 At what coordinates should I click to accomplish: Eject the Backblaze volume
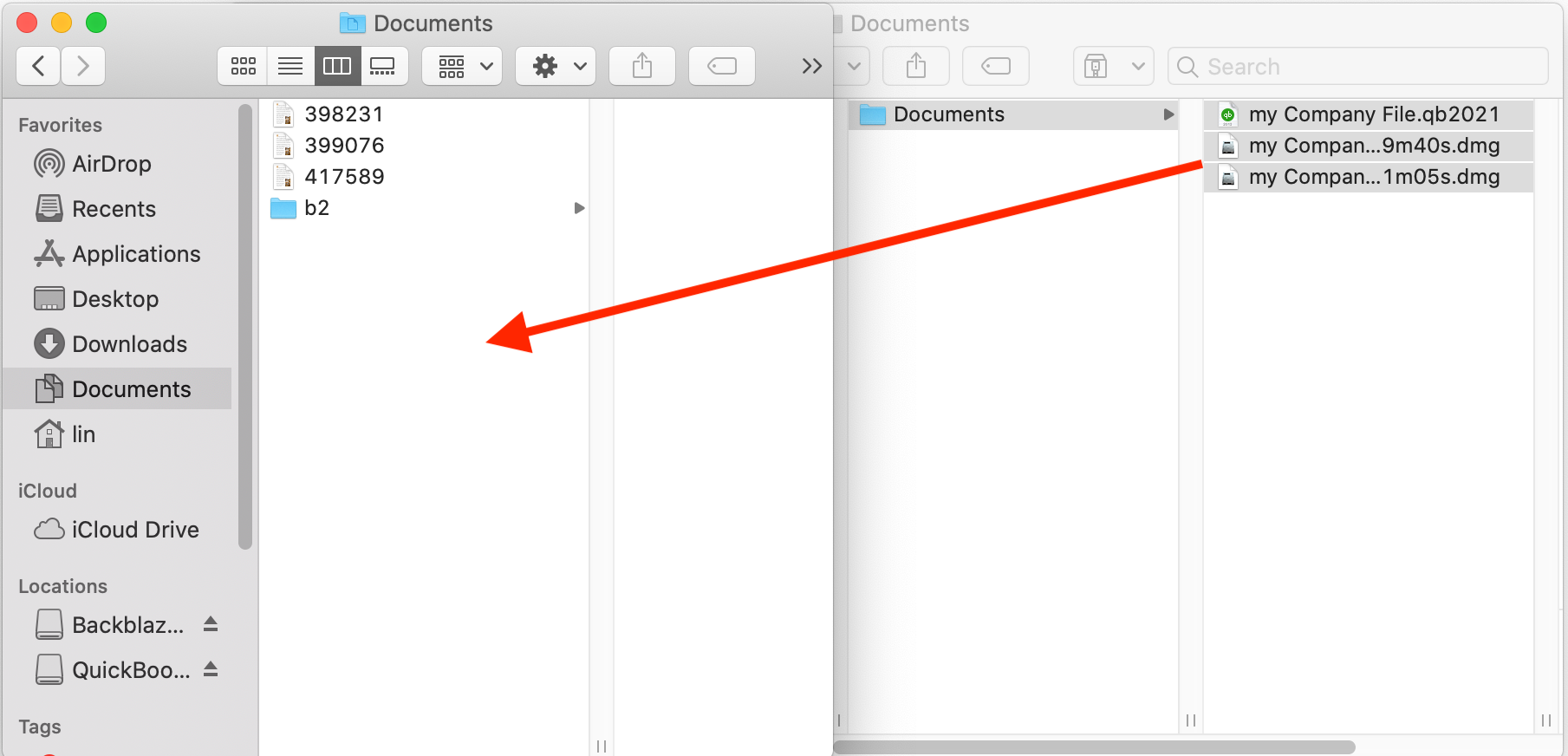[211, 624]
